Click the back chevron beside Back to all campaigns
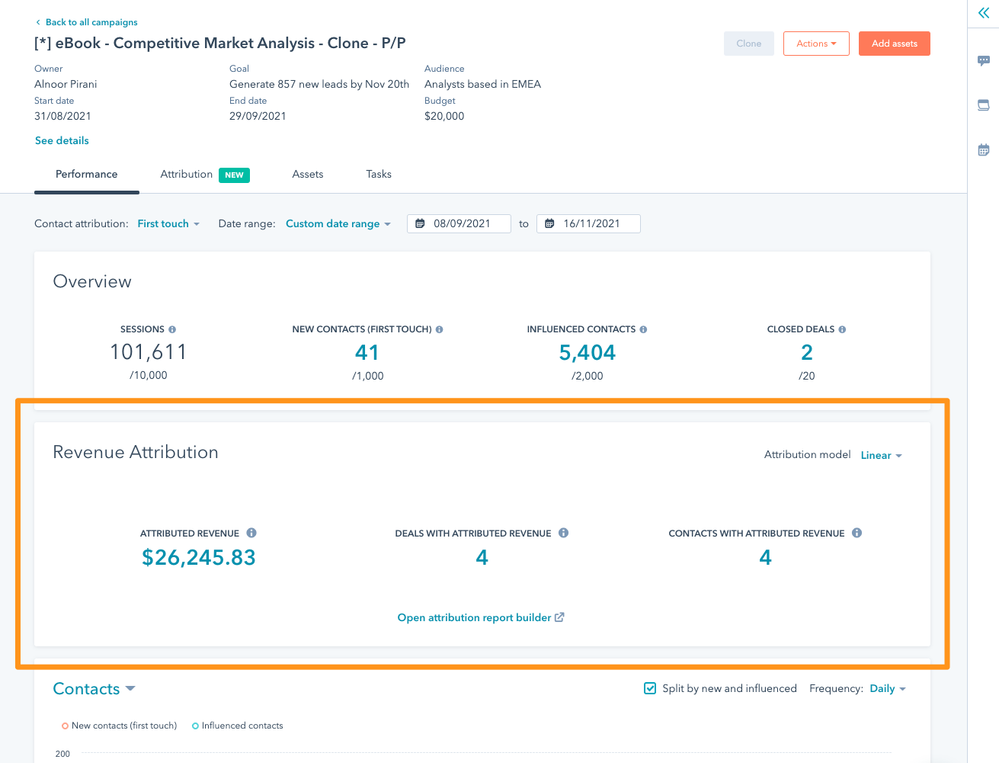 38,22
